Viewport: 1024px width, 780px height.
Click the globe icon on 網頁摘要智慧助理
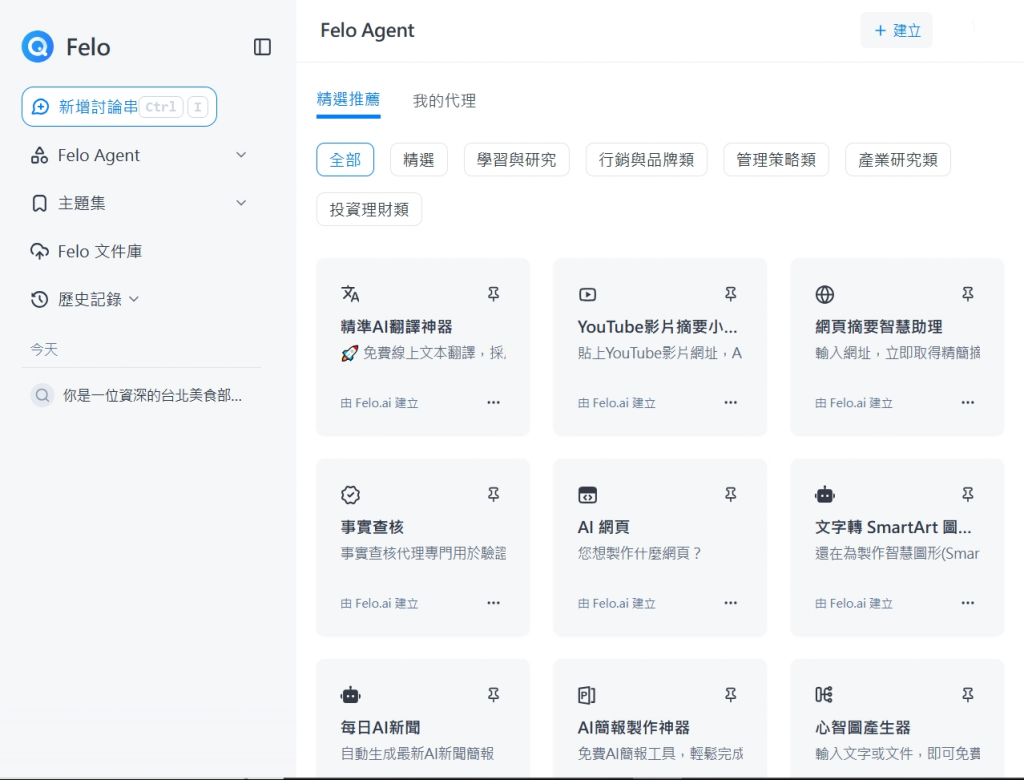pos(825,295)
